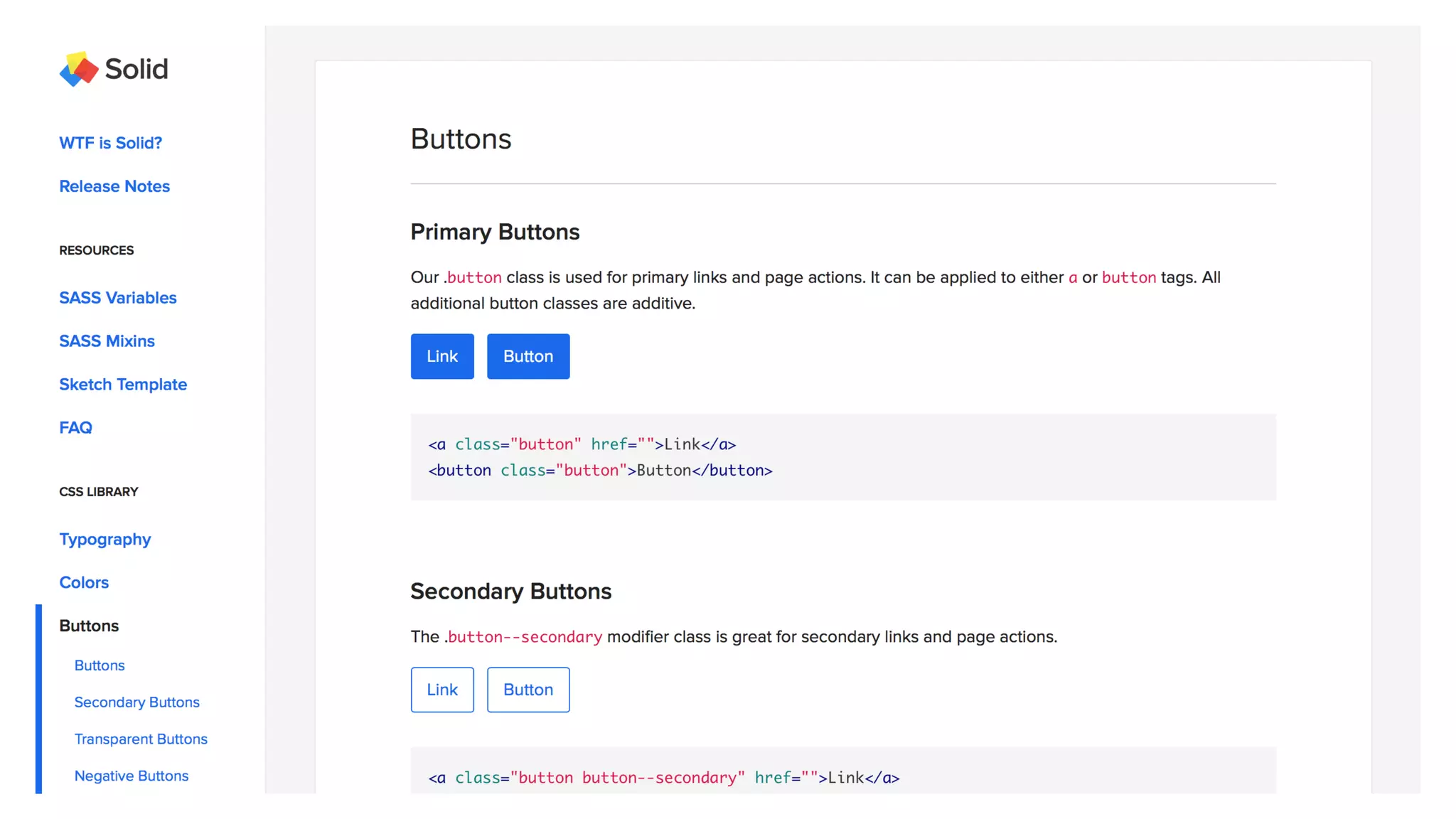Select active Buttons sidebar heading
Screen dimensions: 1456x819
pos(89,626)
